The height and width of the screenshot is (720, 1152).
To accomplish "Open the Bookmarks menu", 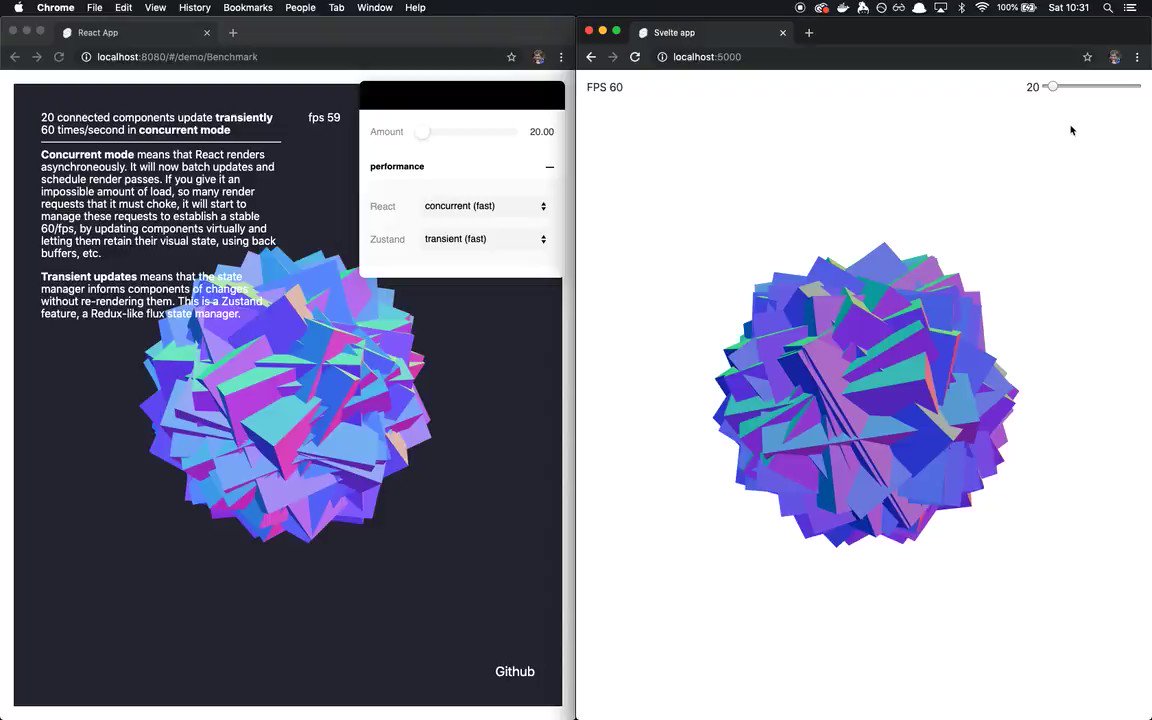I will [x=248, y=7].
